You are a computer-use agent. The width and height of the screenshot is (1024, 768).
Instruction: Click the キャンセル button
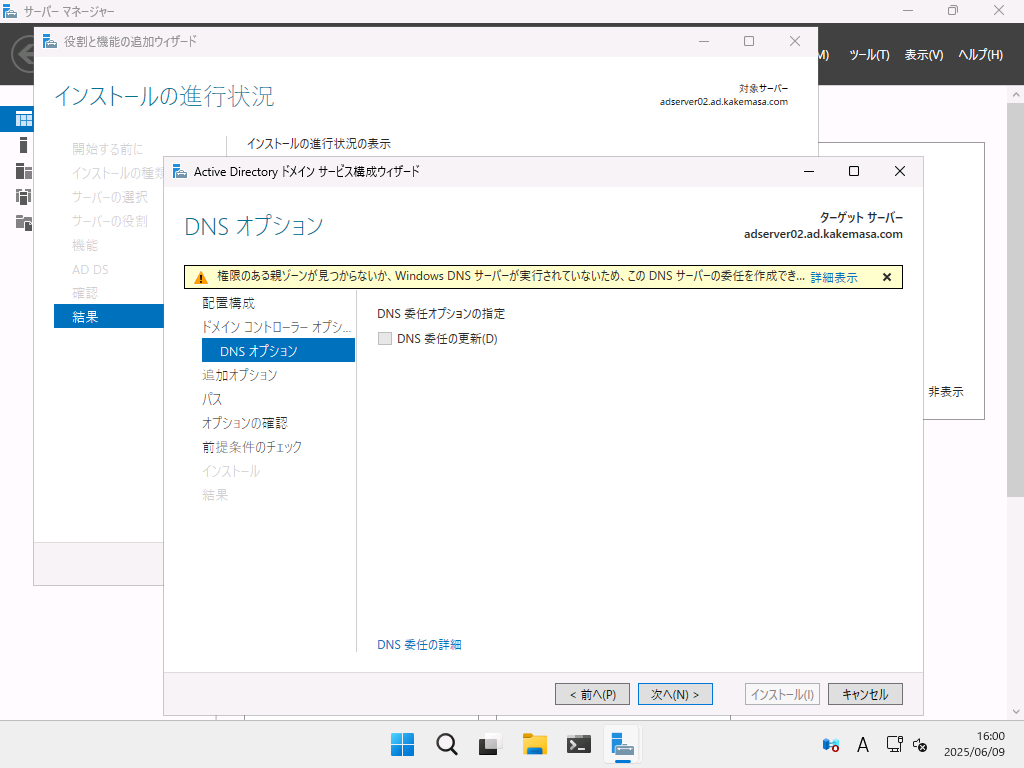pos(865,694)
